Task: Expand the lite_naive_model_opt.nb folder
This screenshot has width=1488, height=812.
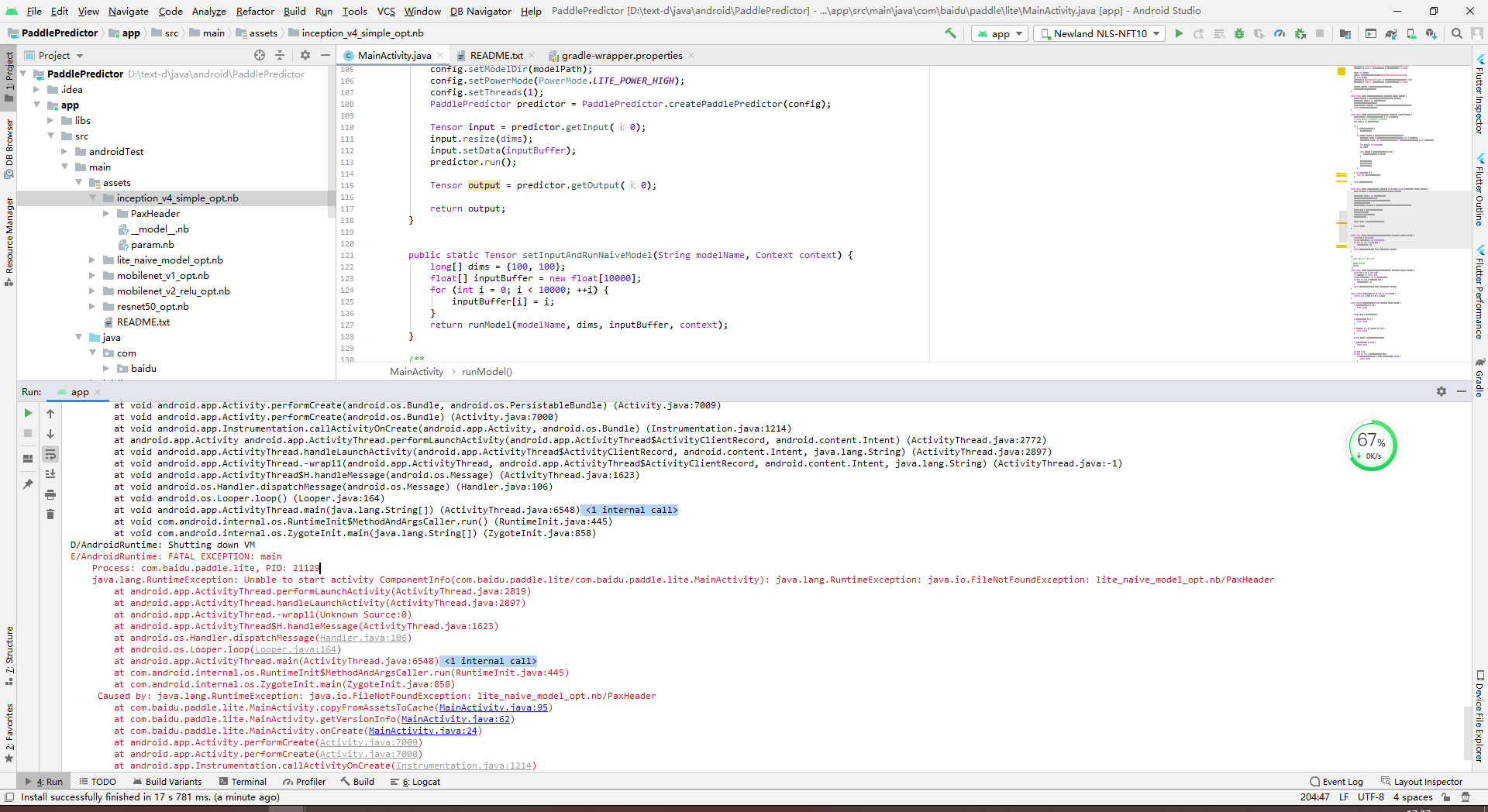Action: (93, 260)
